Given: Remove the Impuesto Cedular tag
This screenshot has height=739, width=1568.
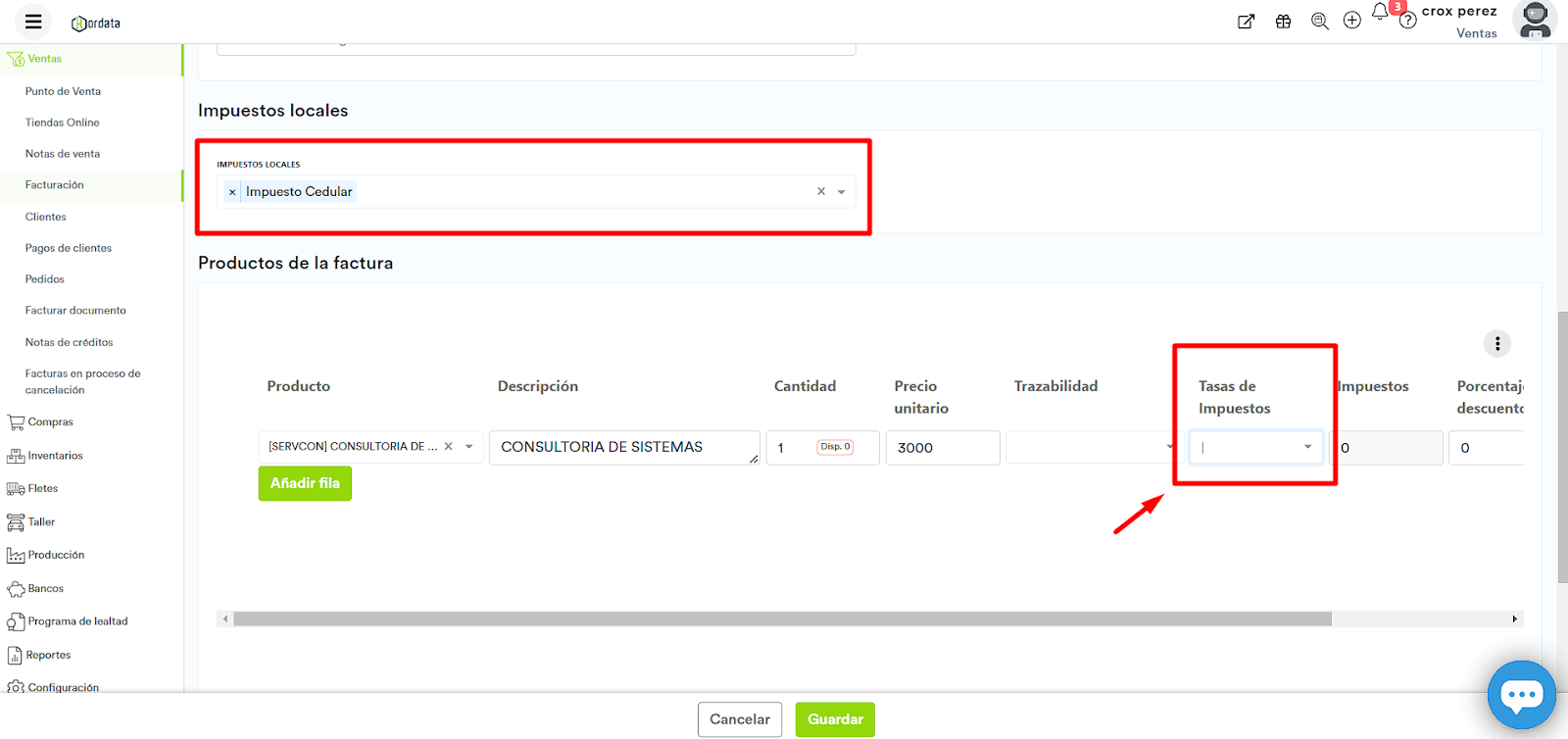Looking at the screenshot, I should coord(232,192).
